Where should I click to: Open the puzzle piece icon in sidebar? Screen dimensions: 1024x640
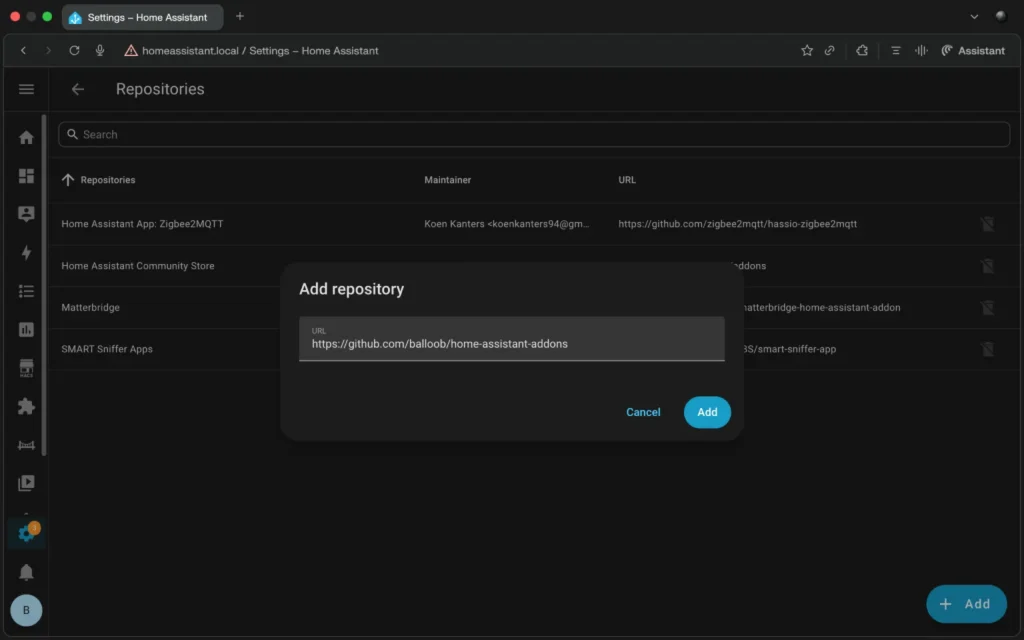(x=26, y=406)
